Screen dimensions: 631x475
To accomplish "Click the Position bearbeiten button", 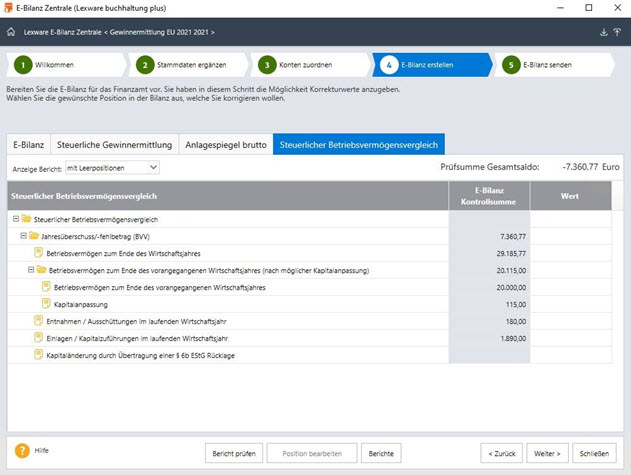I will pos(312,454).
